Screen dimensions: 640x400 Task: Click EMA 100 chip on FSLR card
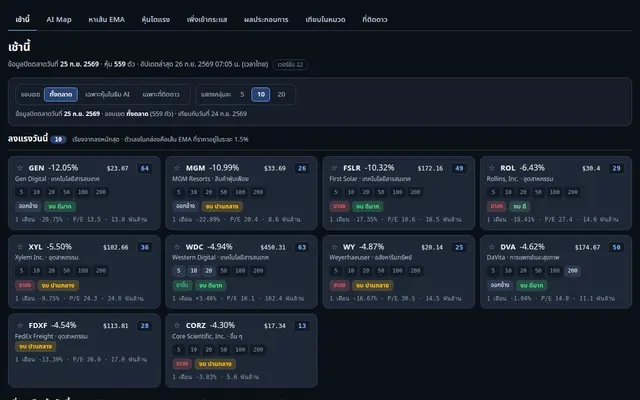pos(398,192)
